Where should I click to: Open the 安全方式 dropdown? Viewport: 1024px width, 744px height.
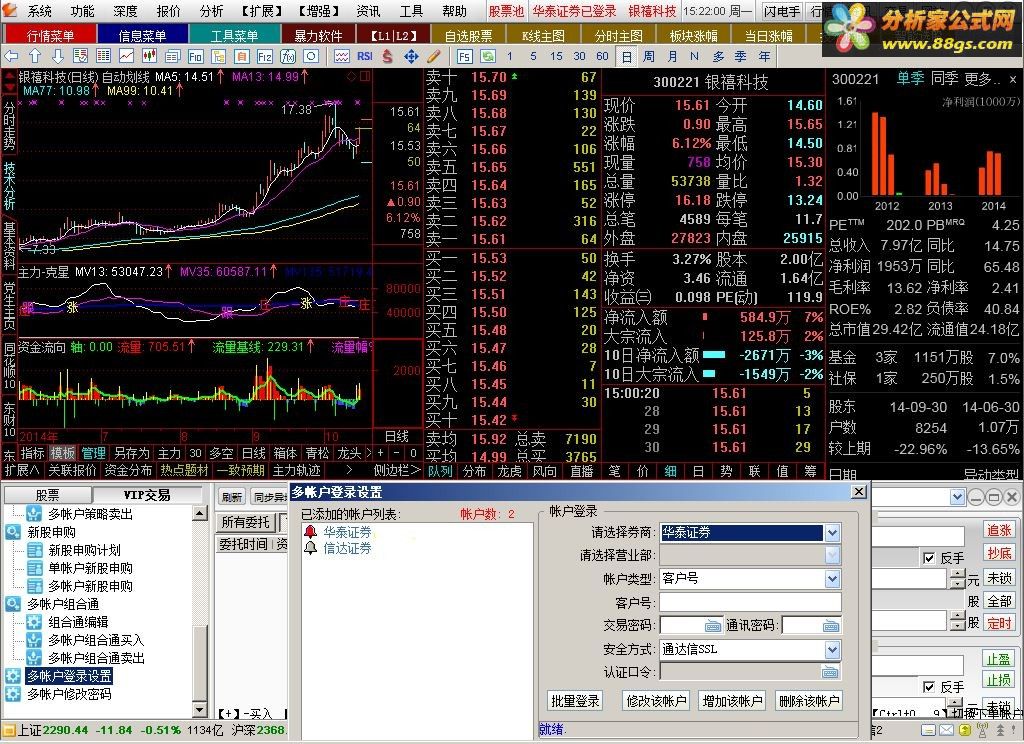pyautogui.click(x=832, y=650)
